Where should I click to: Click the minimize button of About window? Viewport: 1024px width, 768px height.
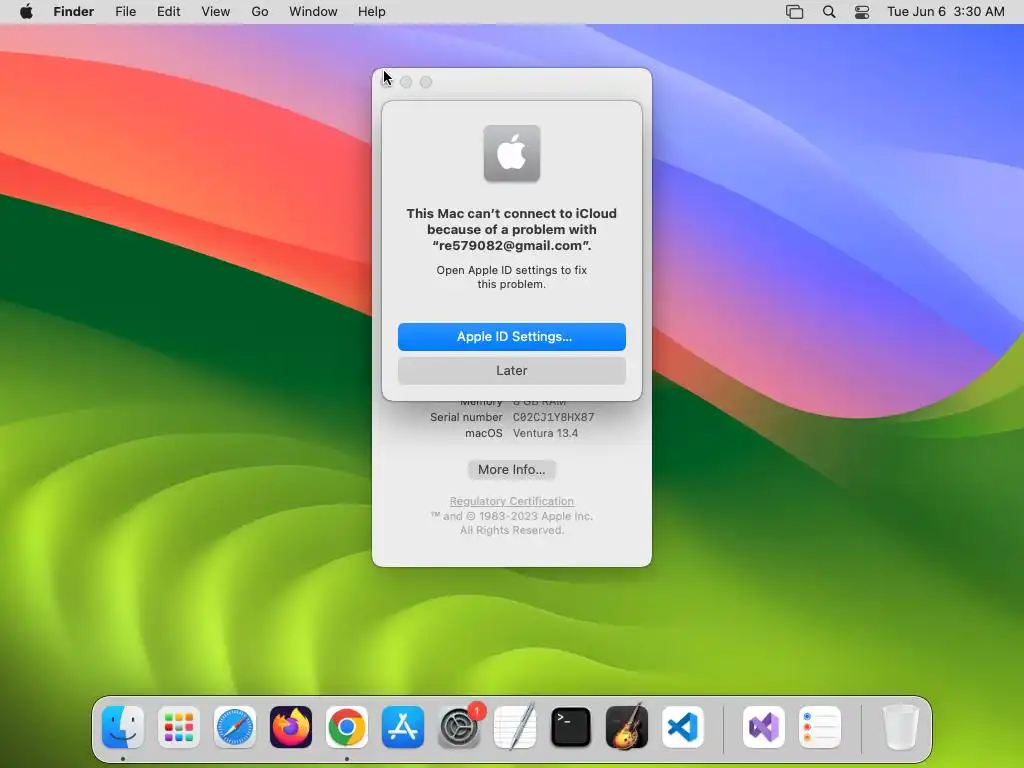coord(406,82)
